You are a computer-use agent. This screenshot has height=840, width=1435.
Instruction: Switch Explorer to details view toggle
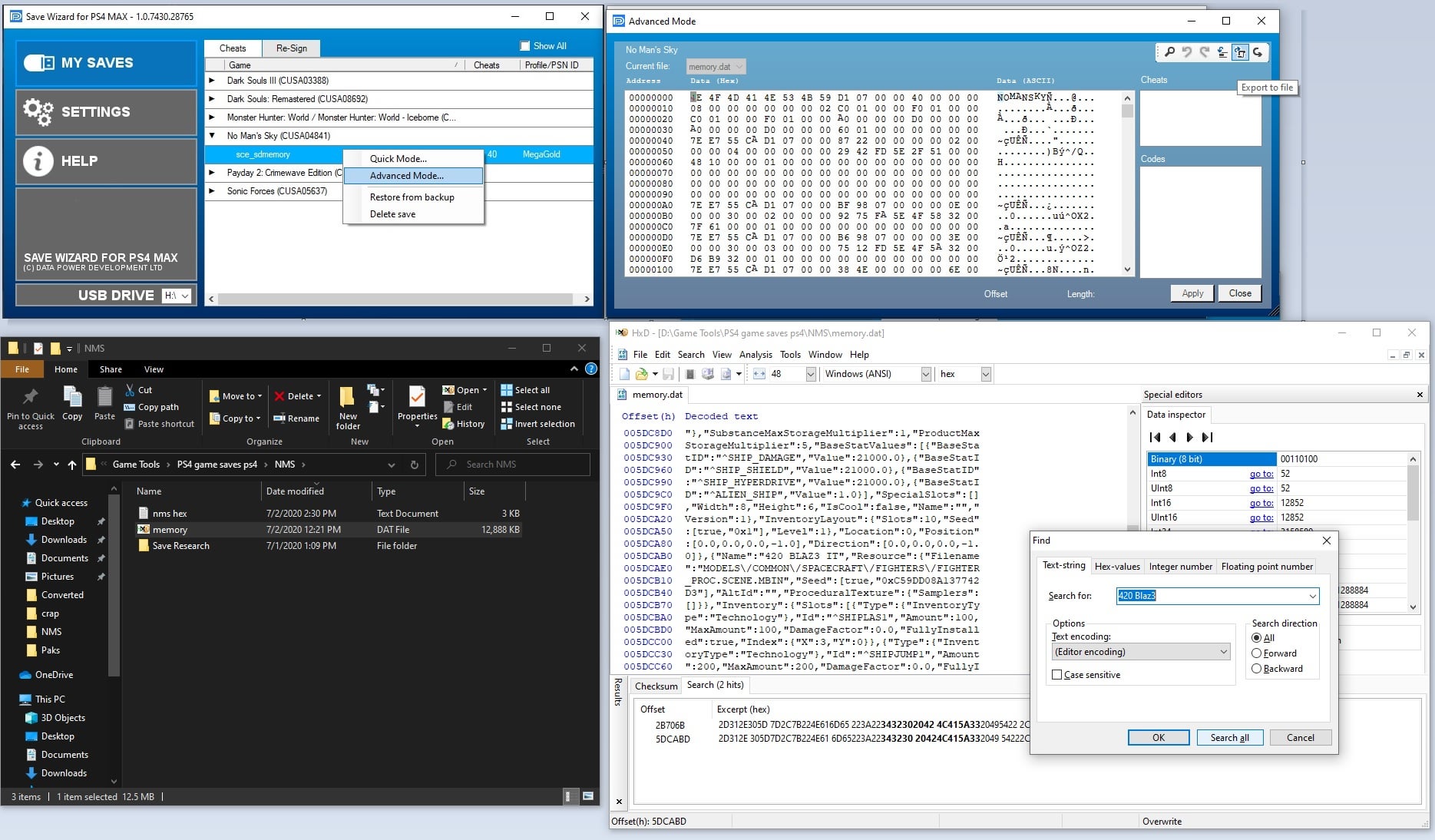(570, 796)
